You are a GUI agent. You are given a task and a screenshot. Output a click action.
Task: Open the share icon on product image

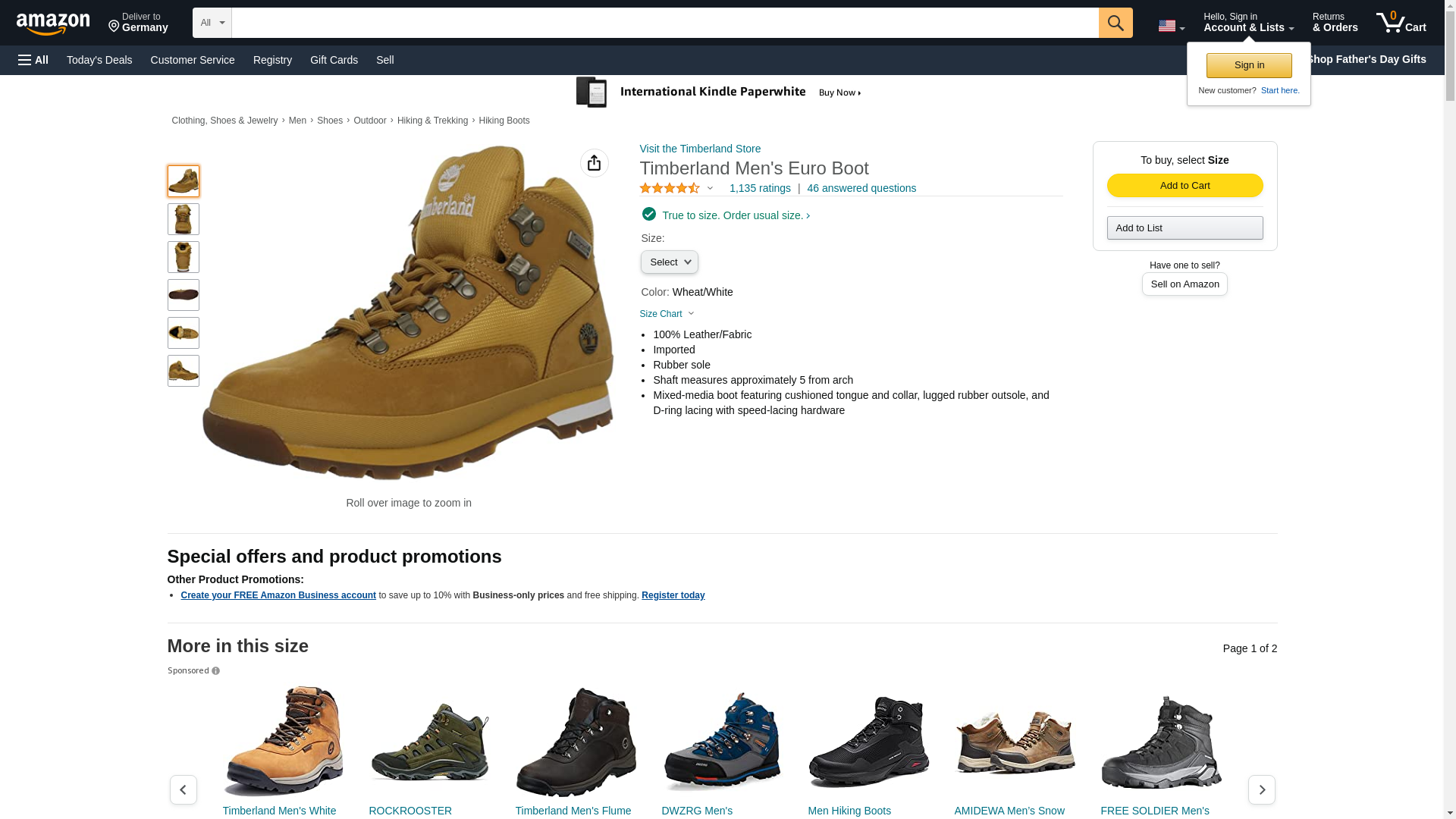[595, 163]
